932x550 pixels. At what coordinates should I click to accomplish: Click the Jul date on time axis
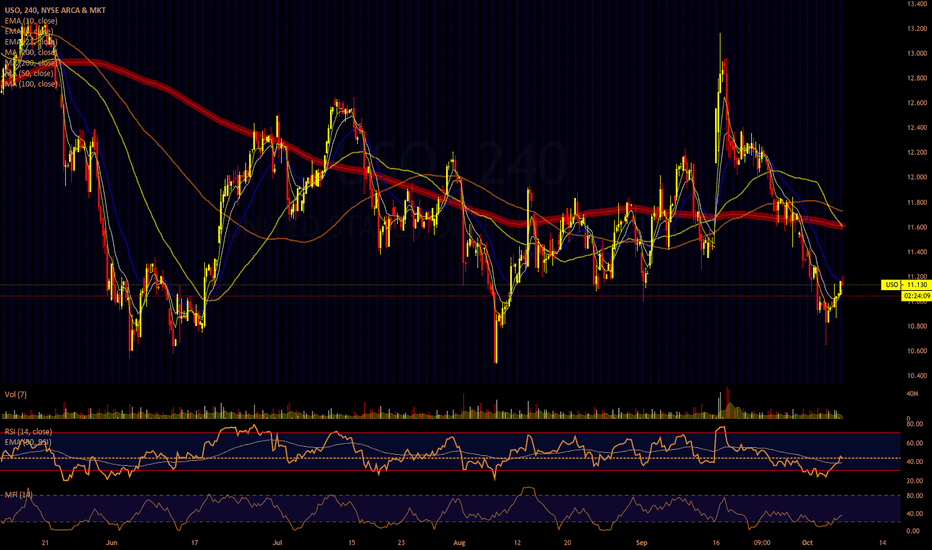pyautogui.click(x=277, y=542)
